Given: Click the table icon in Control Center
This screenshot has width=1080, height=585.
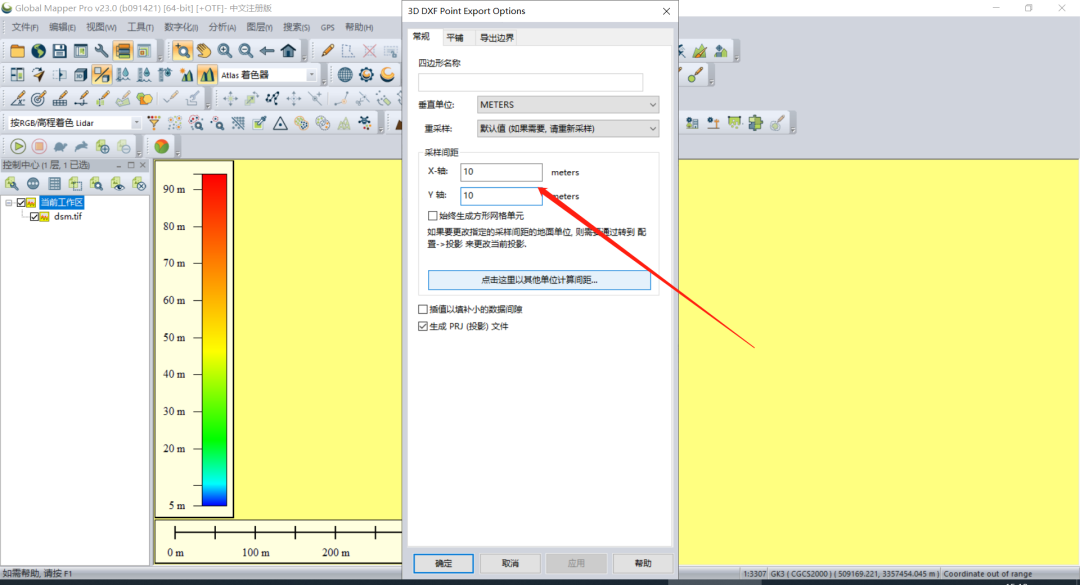Looking at the screenshot, I should (x=54, y=184).
